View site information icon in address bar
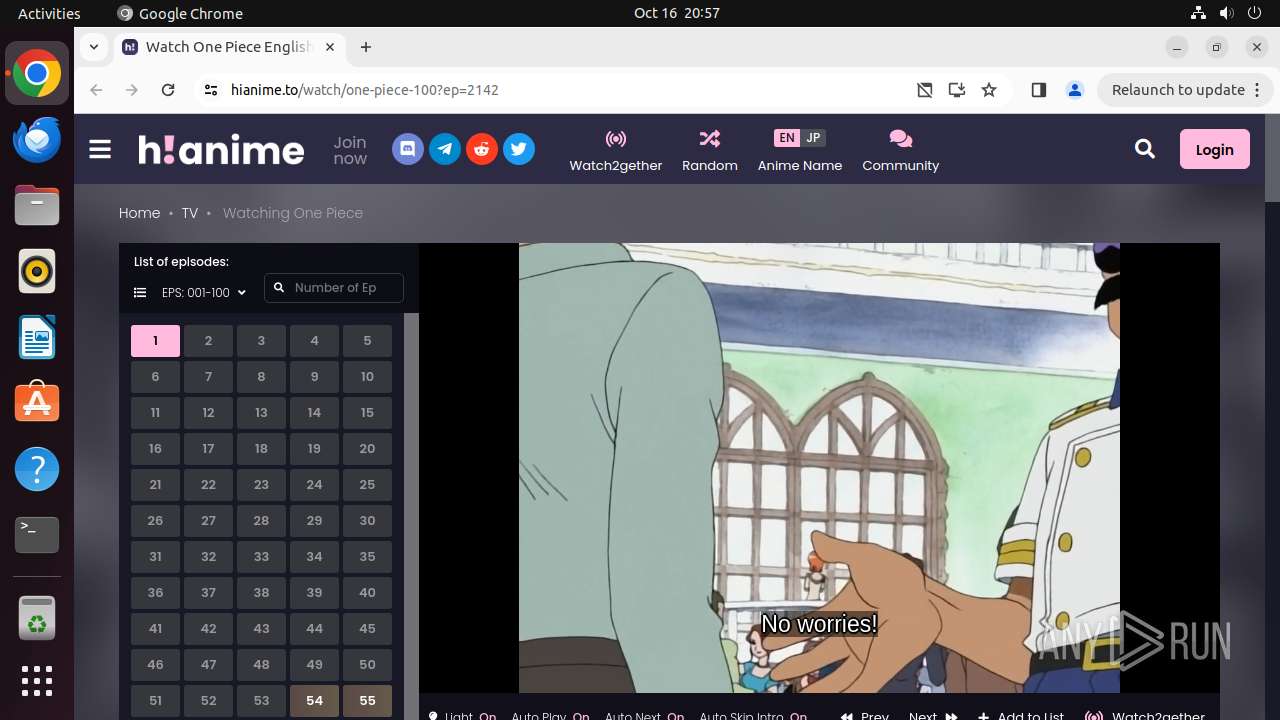This screenshot has height=720, width=1280. 210,90
